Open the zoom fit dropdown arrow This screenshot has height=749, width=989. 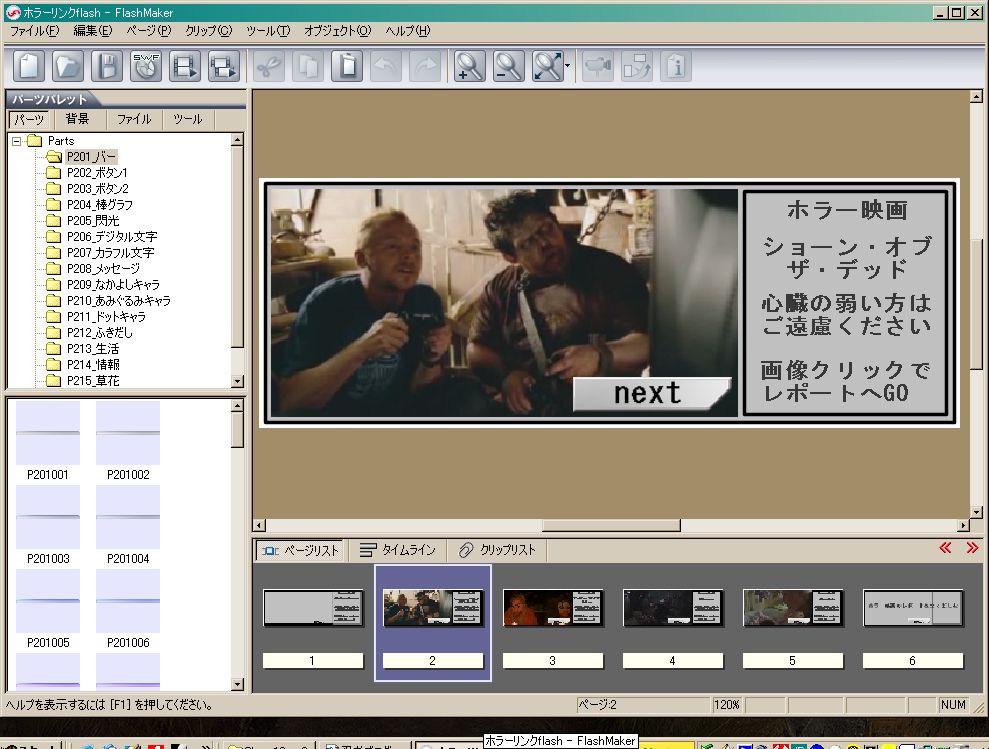tap(568, 67)
